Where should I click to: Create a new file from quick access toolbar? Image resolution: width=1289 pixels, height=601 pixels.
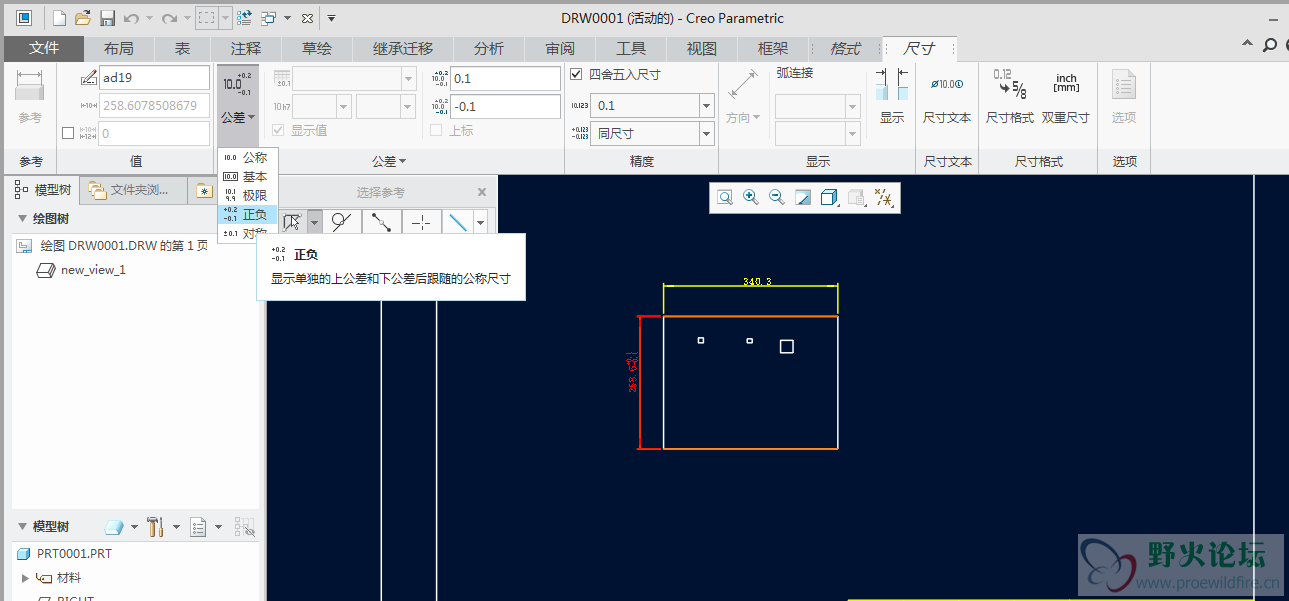59,18
